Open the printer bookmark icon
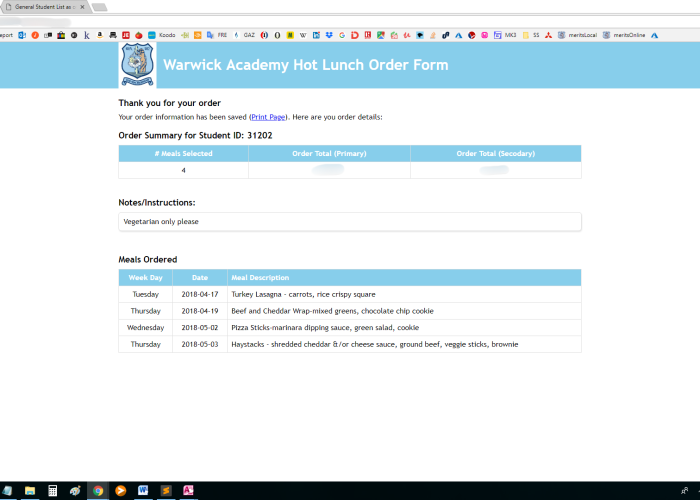 click(x=113, y=35)
